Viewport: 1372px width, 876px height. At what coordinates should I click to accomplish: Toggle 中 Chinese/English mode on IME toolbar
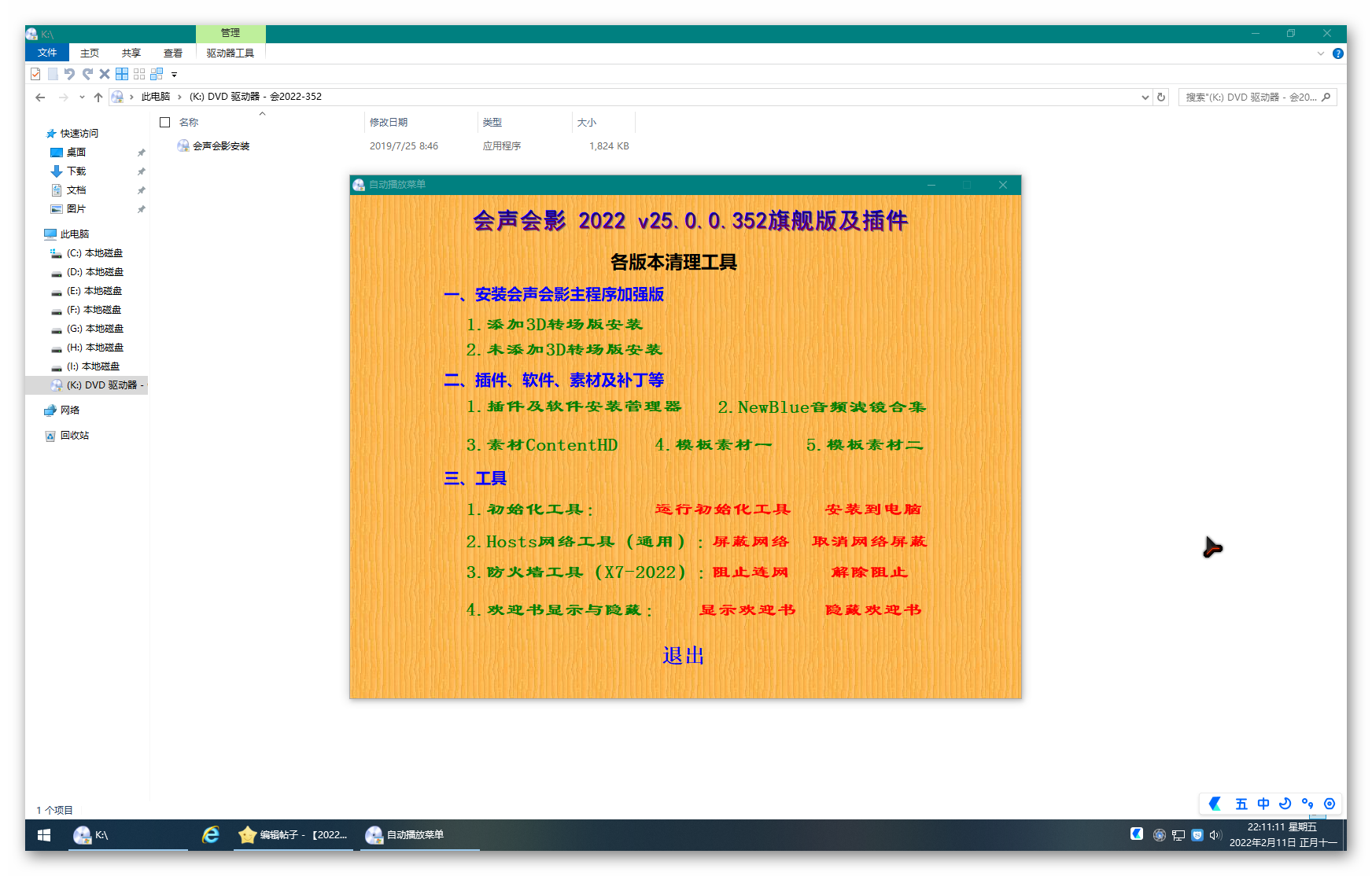1263,804
